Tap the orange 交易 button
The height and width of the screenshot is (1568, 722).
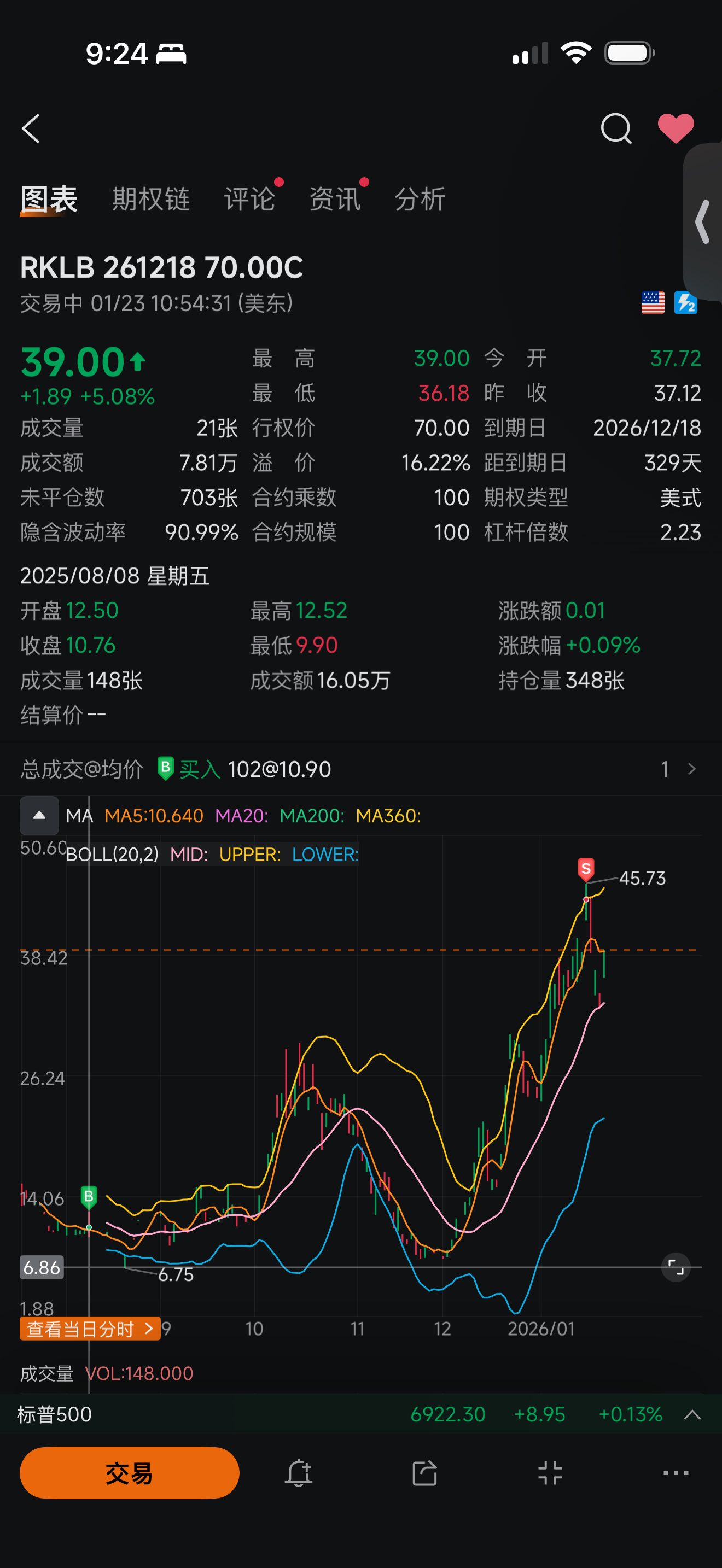[x=129, y=1473]
